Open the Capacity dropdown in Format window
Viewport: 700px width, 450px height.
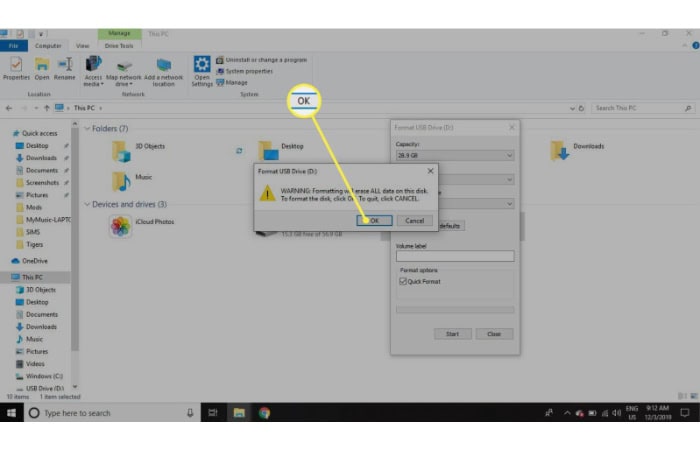coord(455,155)
